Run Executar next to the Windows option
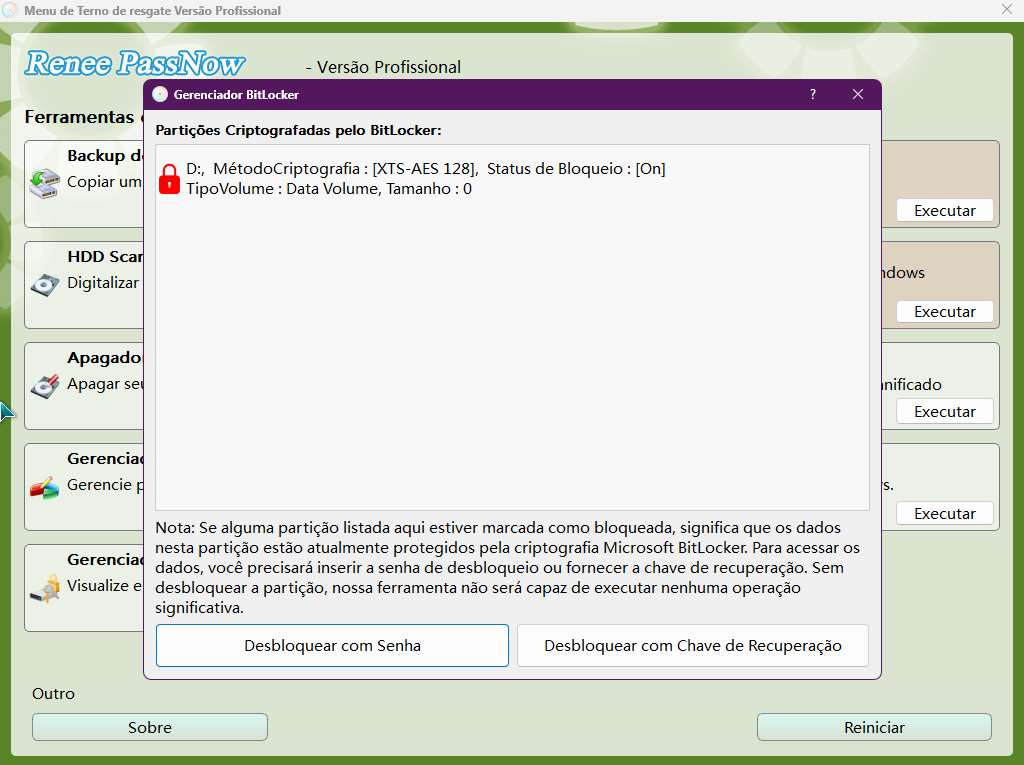The image size is (1024, 765). (944, 311)
